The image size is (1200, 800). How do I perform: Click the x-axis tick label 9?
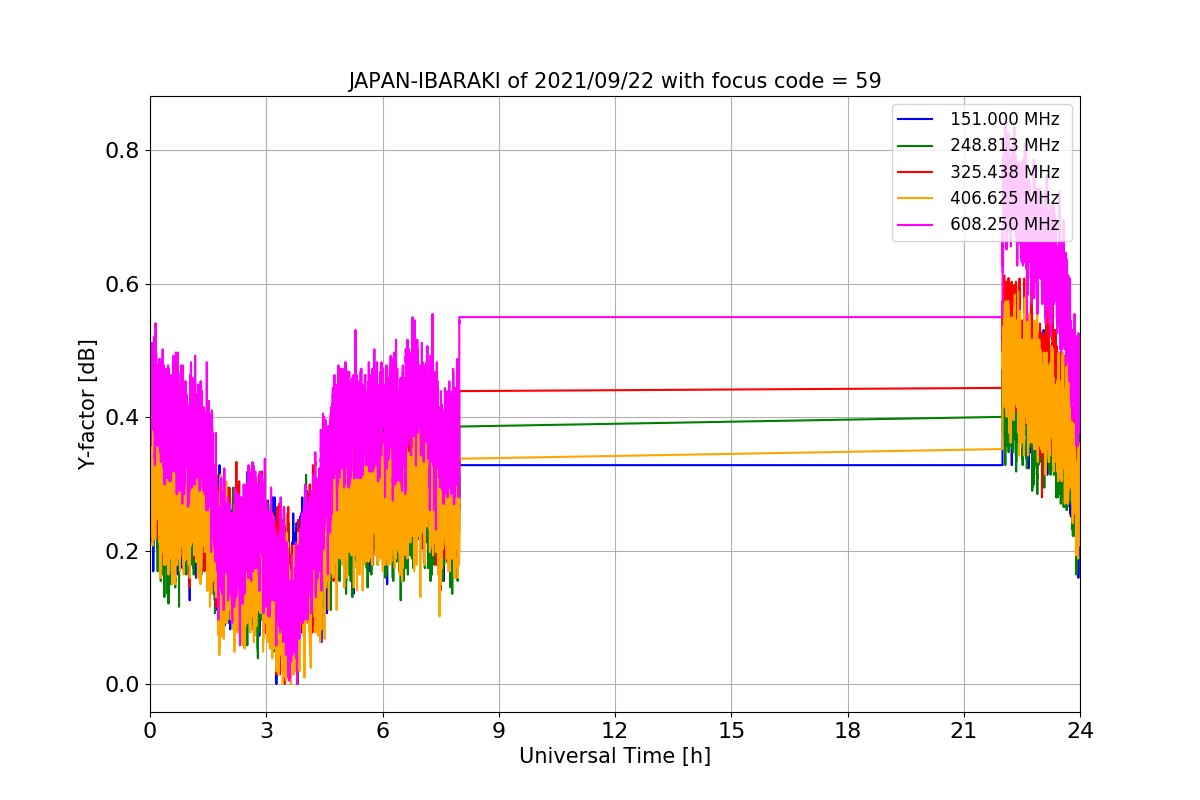point(499,730)
